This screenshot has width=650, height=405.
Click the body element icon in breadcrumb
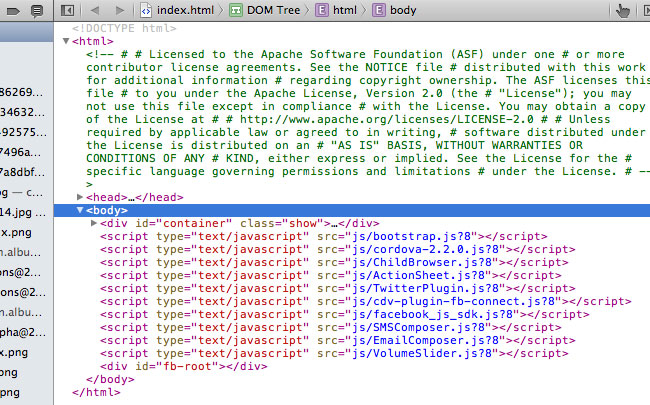tap(378, 10)
